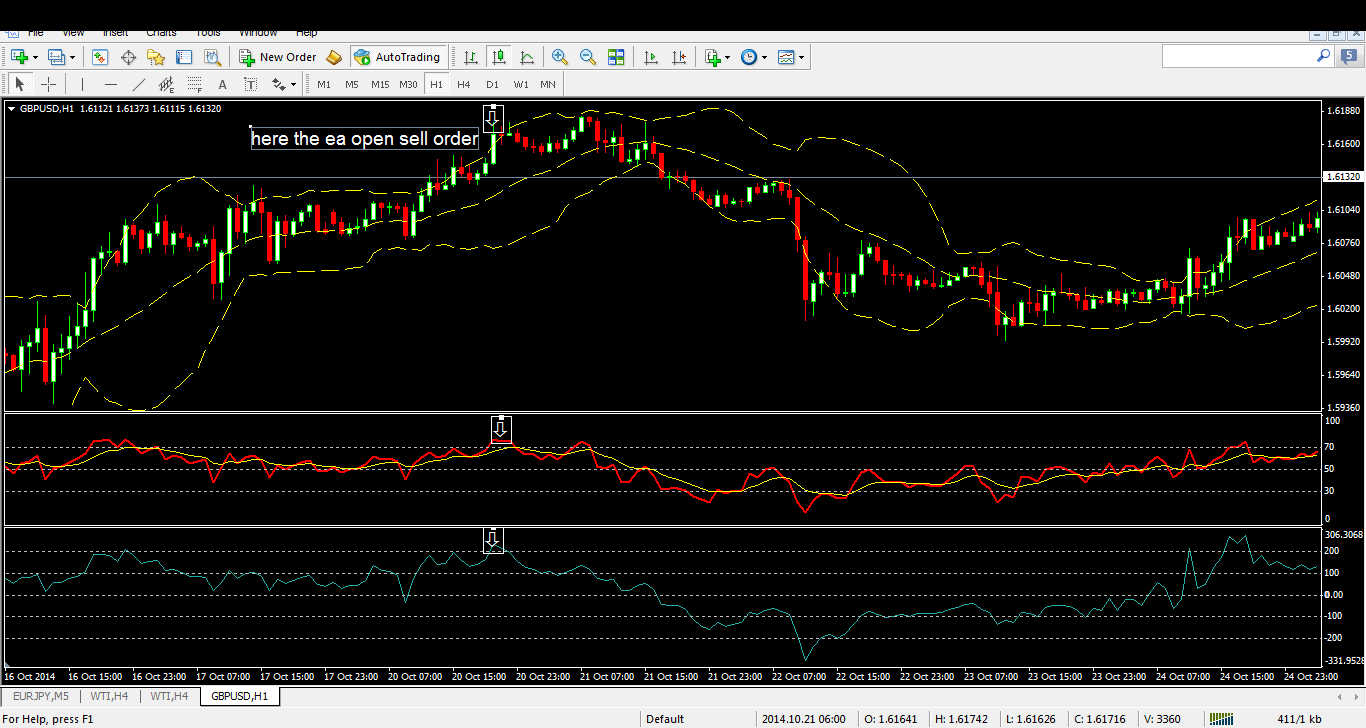
Task: Select the 'here the ea open sell order' label
Action: coord(365,139)
